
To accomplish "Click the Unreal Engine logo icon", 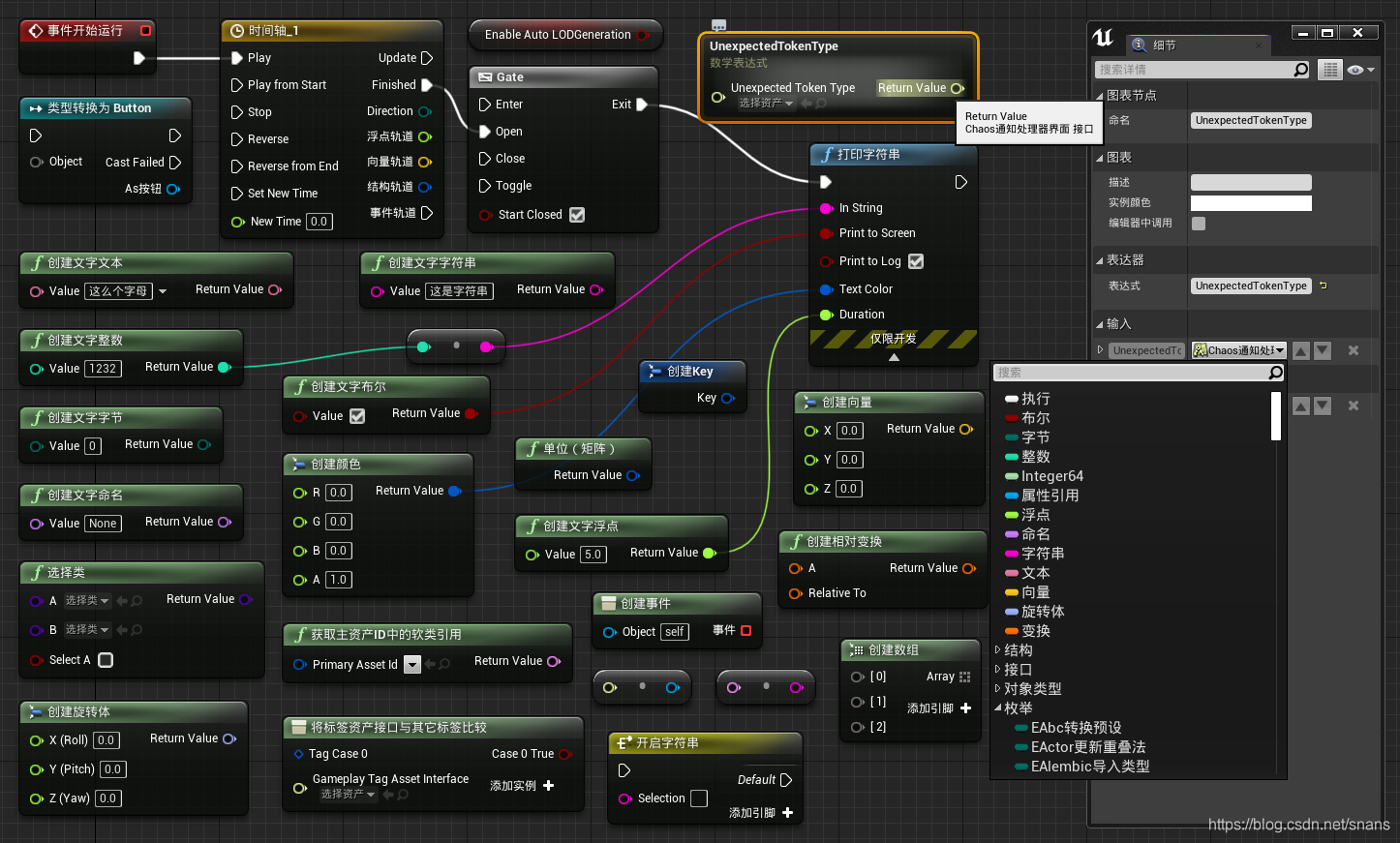I will [1104, 38].
